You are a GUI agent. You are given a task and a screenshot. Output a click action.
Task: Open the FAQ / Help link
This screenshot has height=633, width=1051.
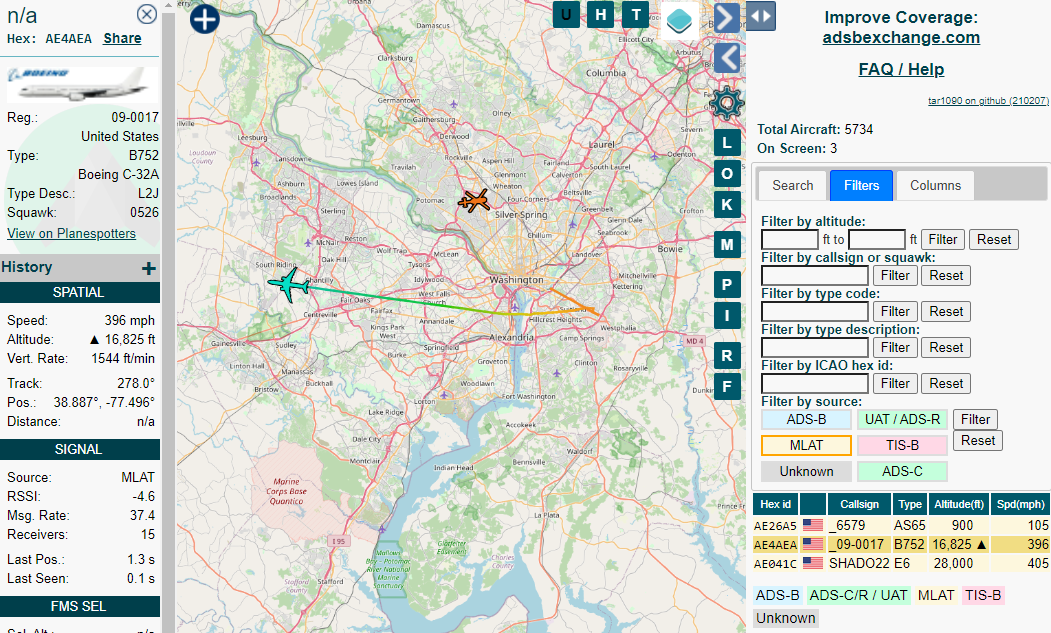coord(901,69)
